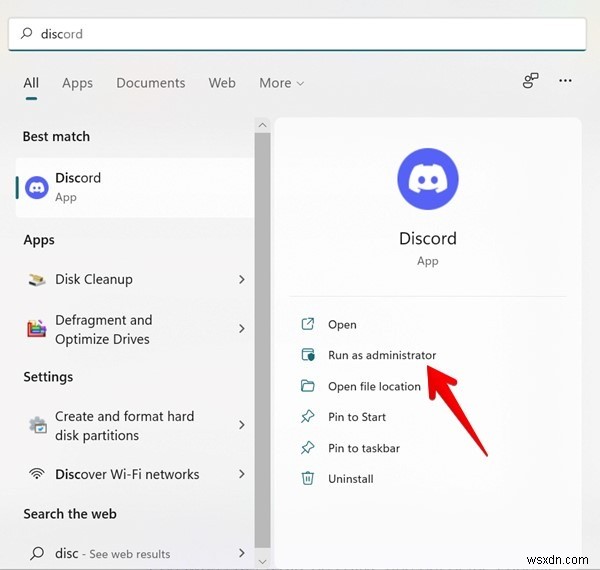Click the Discord title in preview pane
This screenshot has height=570, width=600.
(x=428, y=238)
